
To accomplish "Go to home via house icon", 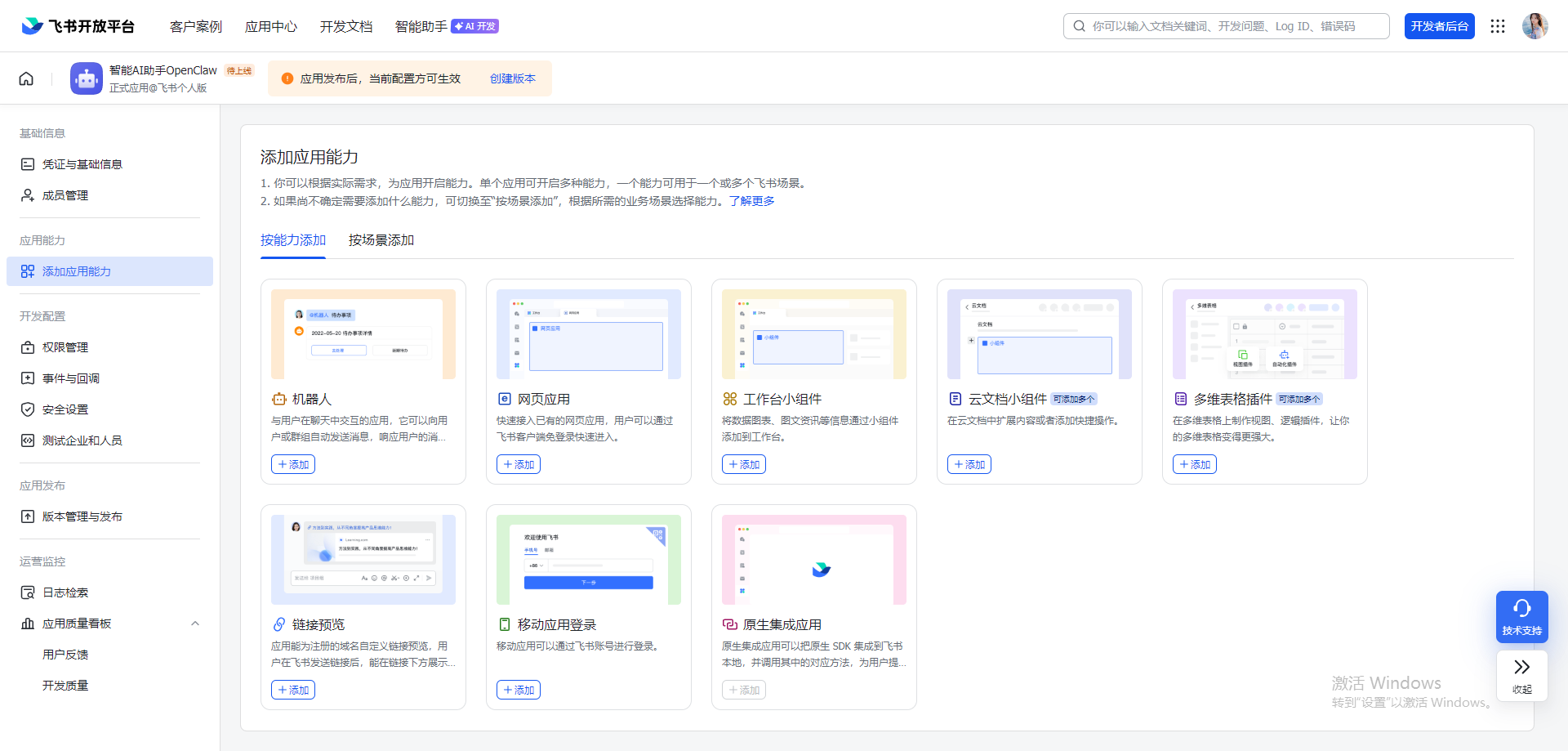I will click(26, 78).
